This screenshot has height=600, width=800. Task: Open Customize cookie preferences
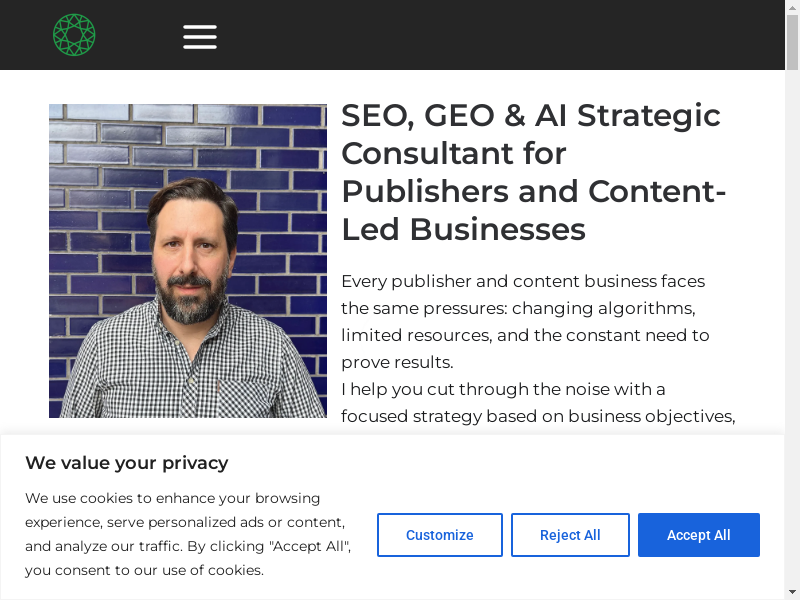tap(439, 535)
